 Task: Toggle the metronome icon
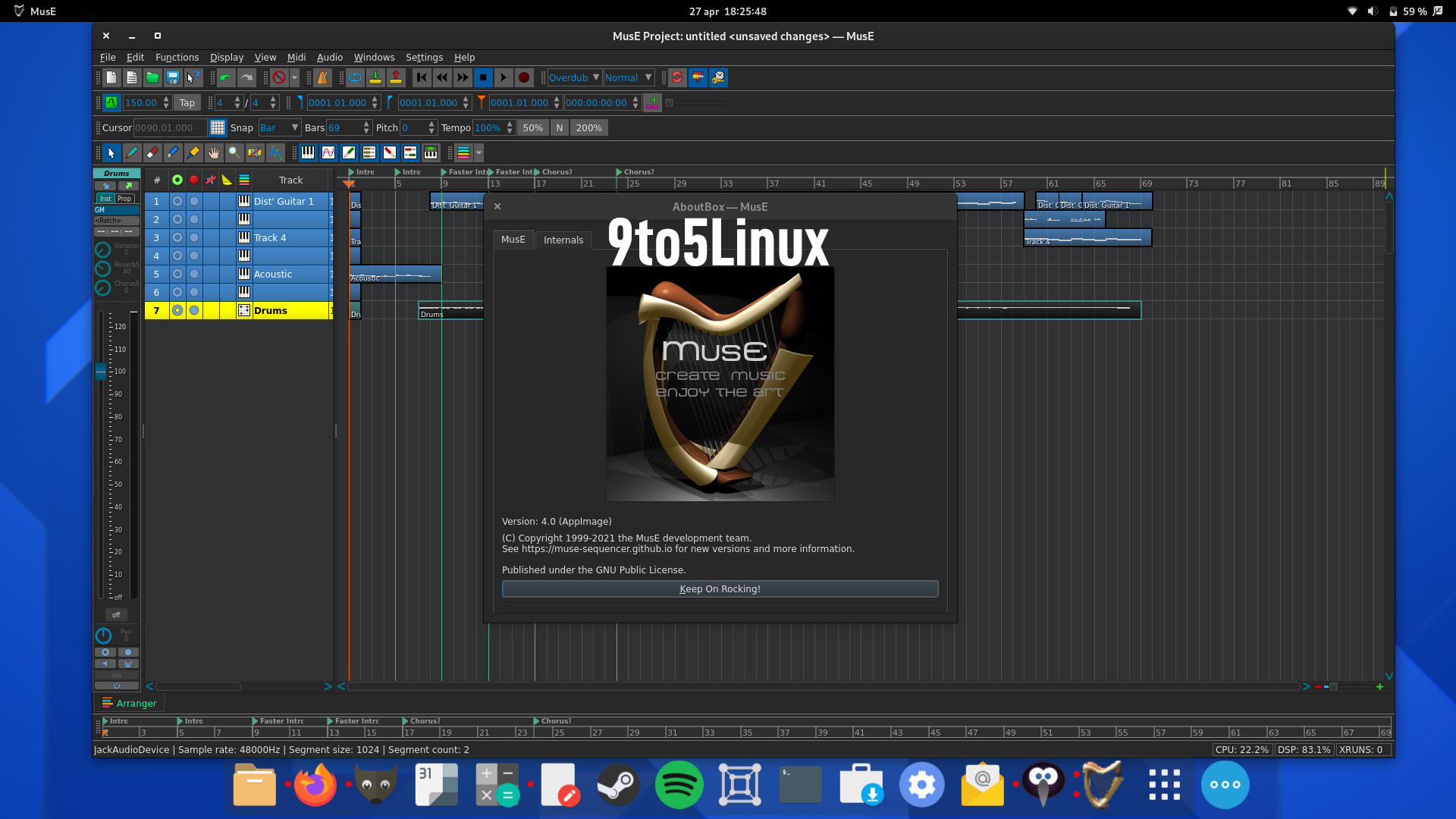click(x=322, y=77)
